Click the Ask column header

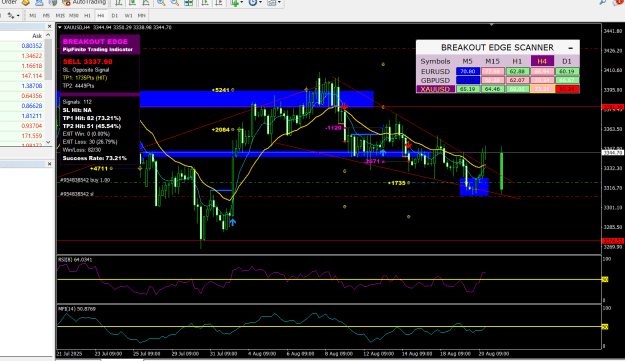pos(37,35)
